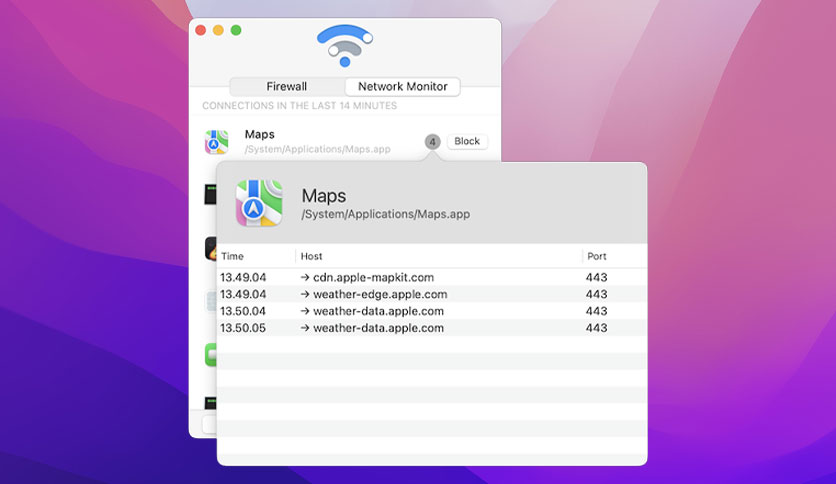This screenshot has height=484, width=836.
Task: Select the Network Monitor tab
Action: pos(403,86)
